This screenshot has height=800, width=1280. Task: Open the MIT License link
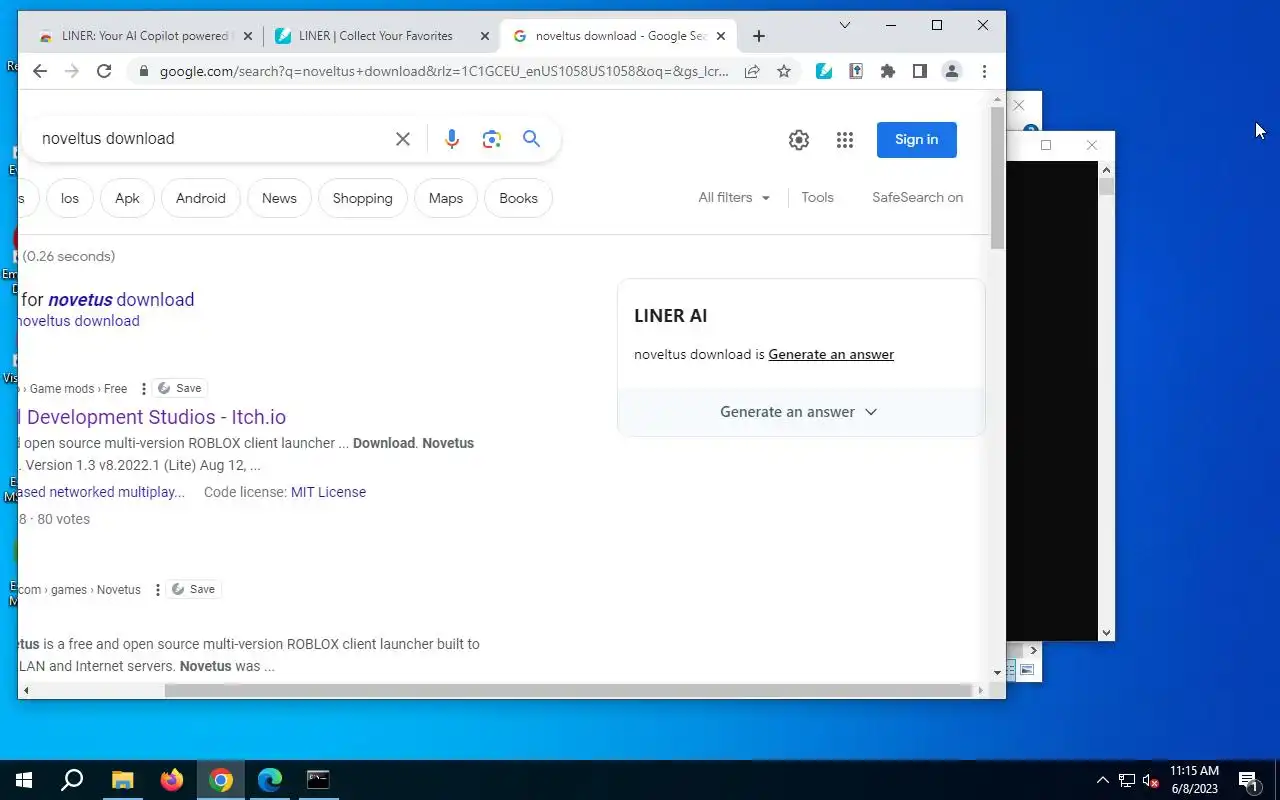[x=328, y=492]
